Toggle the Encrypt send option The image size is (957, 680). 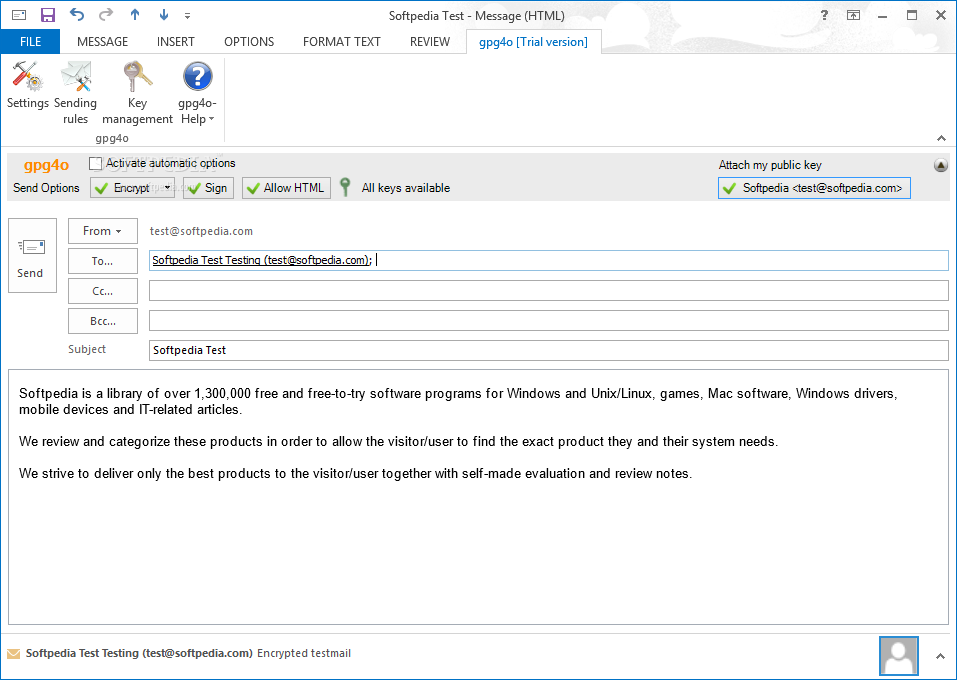click(125, 188)
